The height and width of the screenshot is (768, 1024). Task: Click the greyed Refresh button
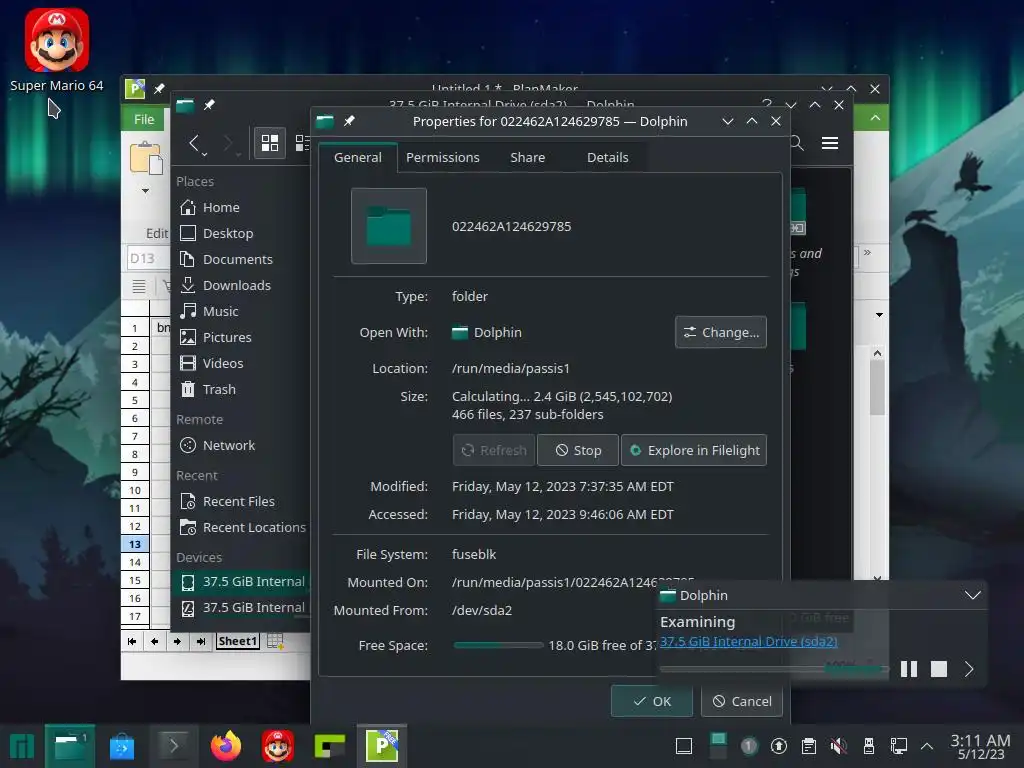point(494,450)
